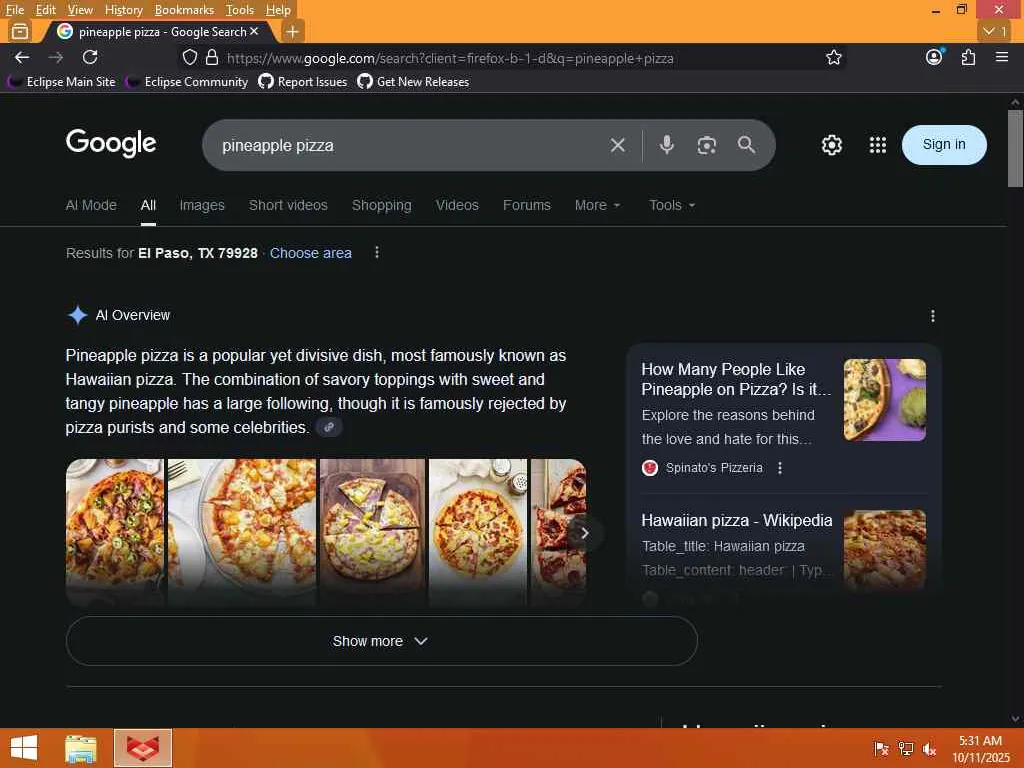This screenshot has width=1024, height=768.
Task: Click the Sign in button
Action: (x=944, y=144)
